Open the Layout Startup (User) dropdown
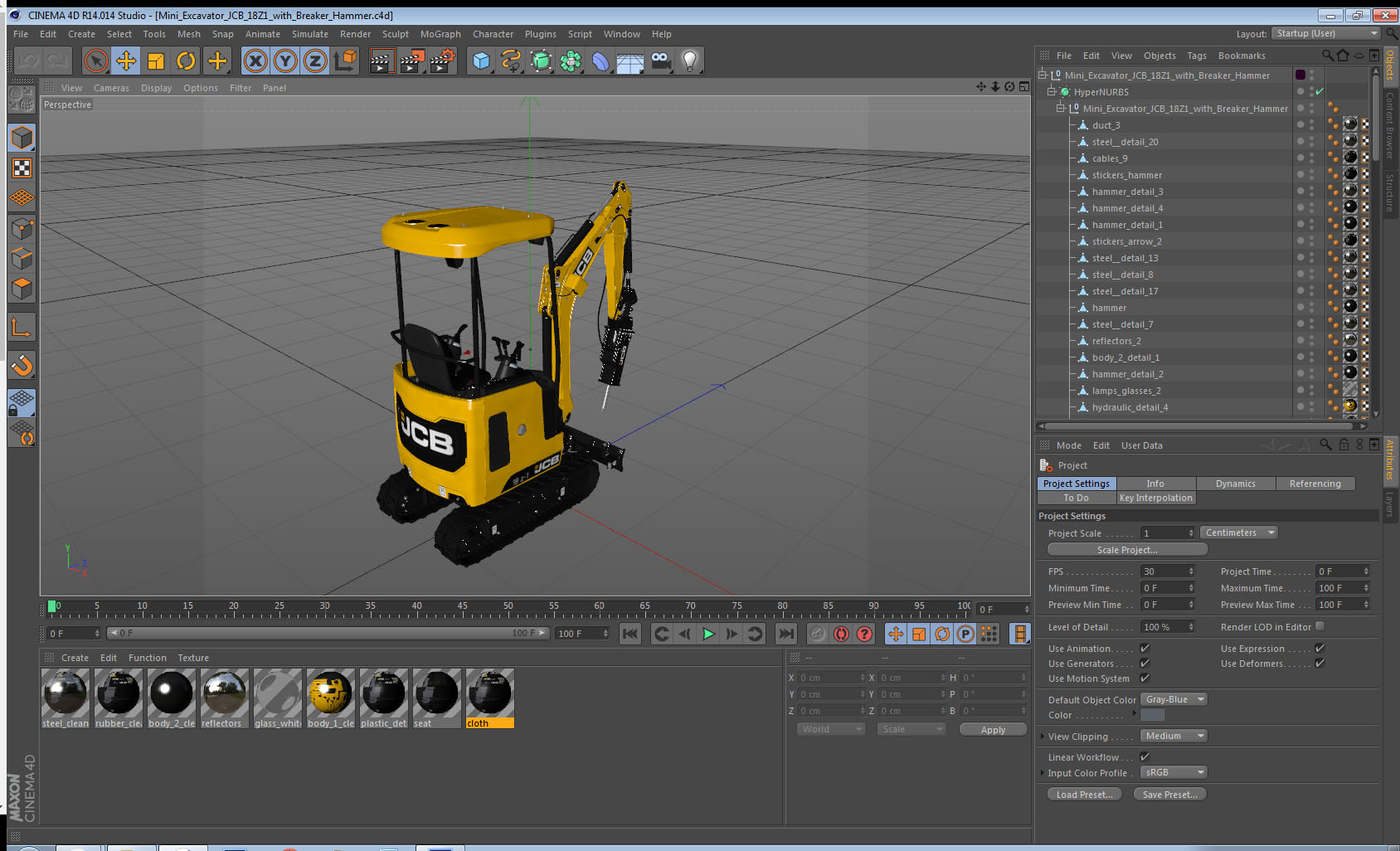 click(1326, 33)
